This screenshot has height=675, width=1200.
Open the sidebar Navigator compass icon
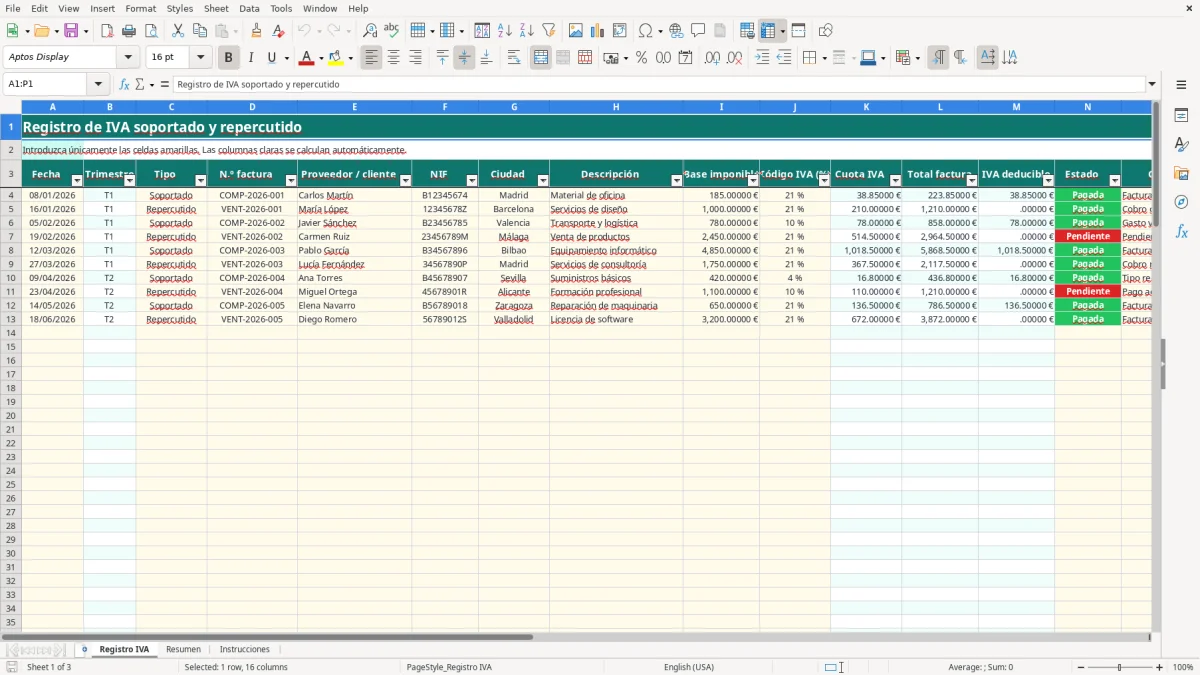pos(1181,202)
